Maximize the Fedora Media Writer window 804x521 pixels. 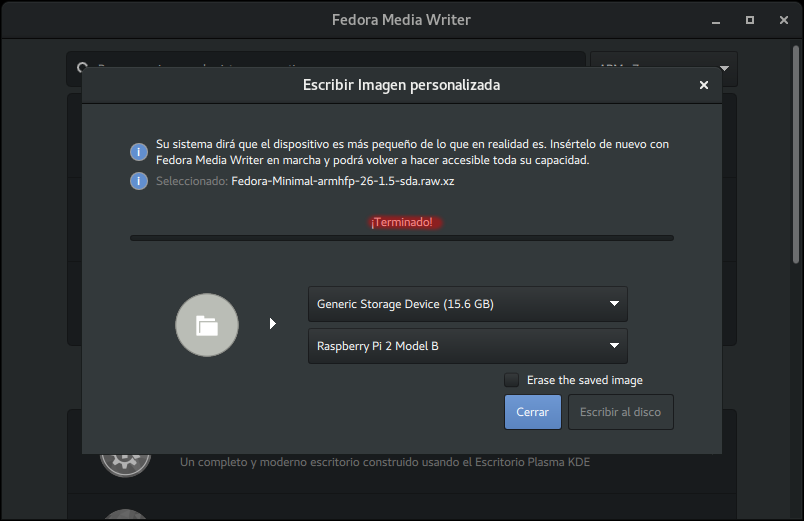tap(750, 20)
